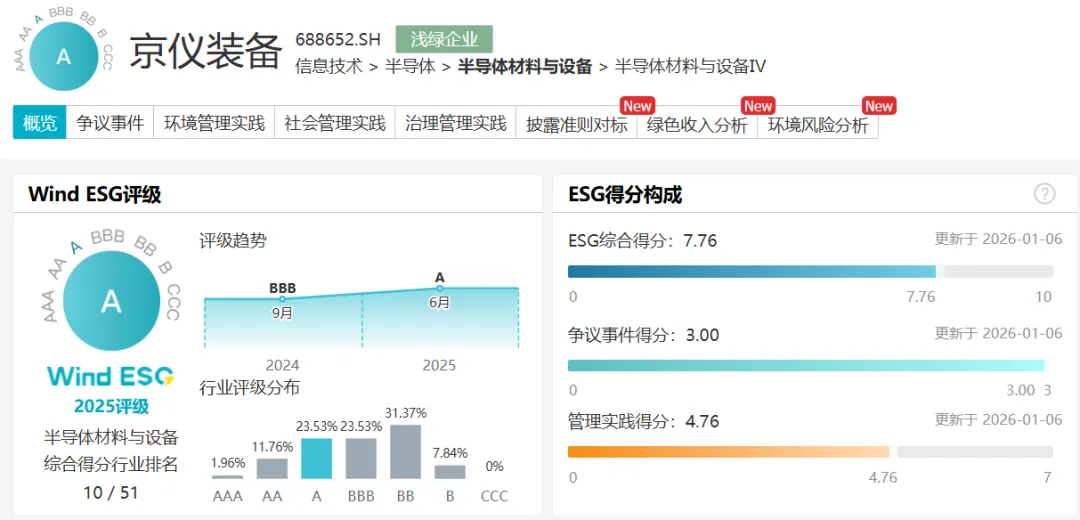Follow bold 半导体材料与设备 breadcrumb
Image resolution: width=1080 pixels, height=520 pixels.
tap(525, 67)
